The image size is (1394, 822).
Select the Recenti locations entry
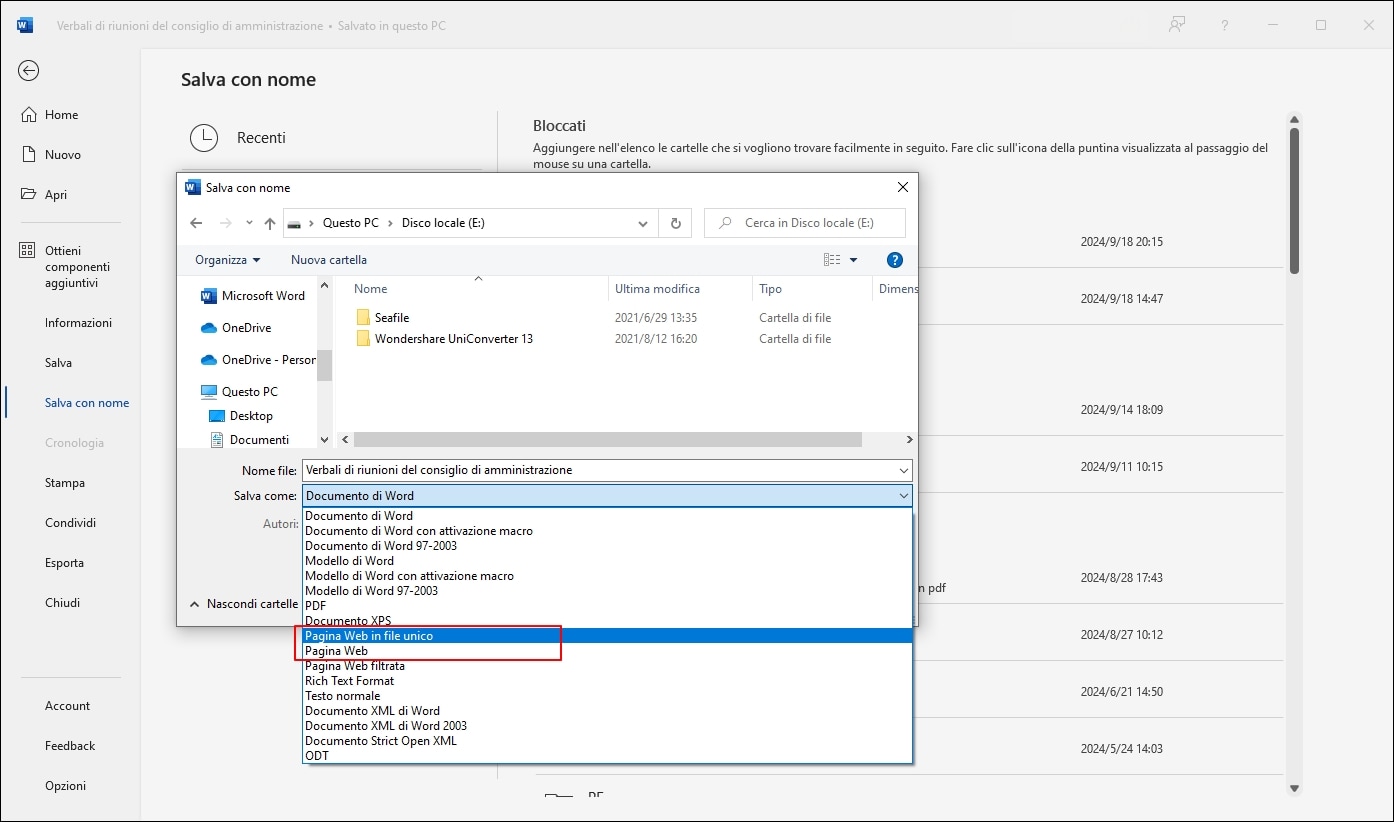(x=260, y=138)
